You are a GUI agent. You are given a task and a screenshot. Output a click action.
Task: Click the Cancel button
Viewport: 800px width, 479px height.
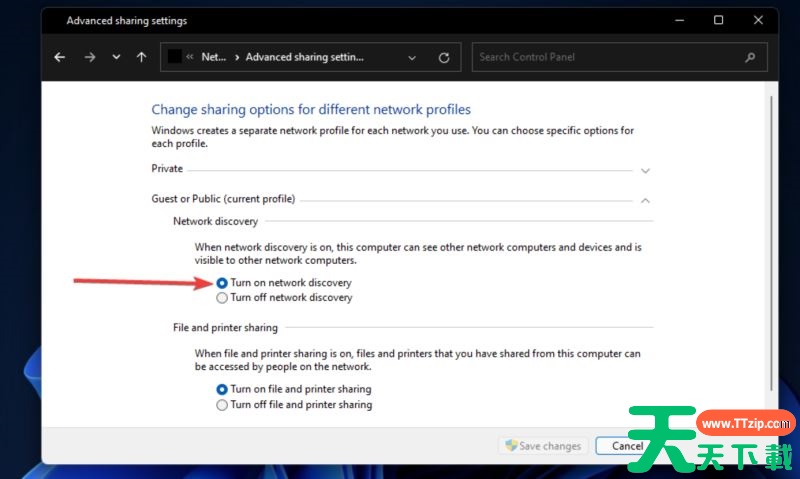[628, 446]
